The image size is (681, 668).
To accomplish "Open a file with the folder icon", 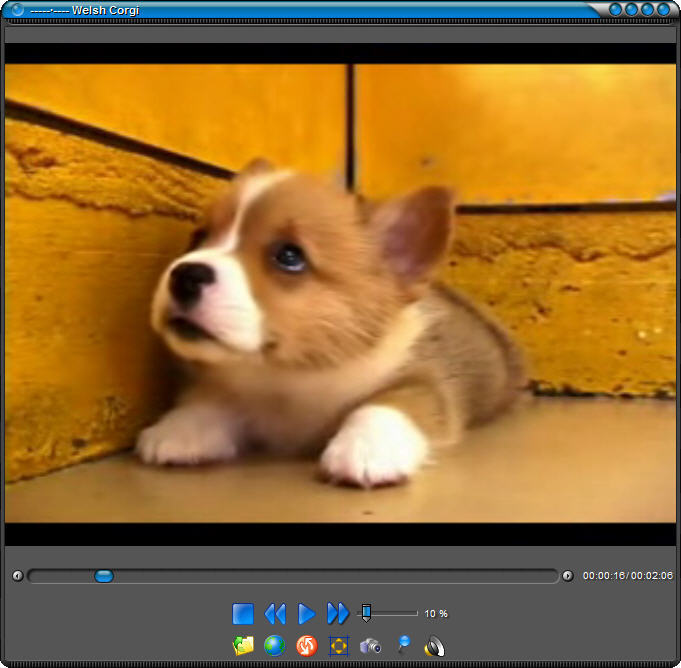I will (243, 646).
